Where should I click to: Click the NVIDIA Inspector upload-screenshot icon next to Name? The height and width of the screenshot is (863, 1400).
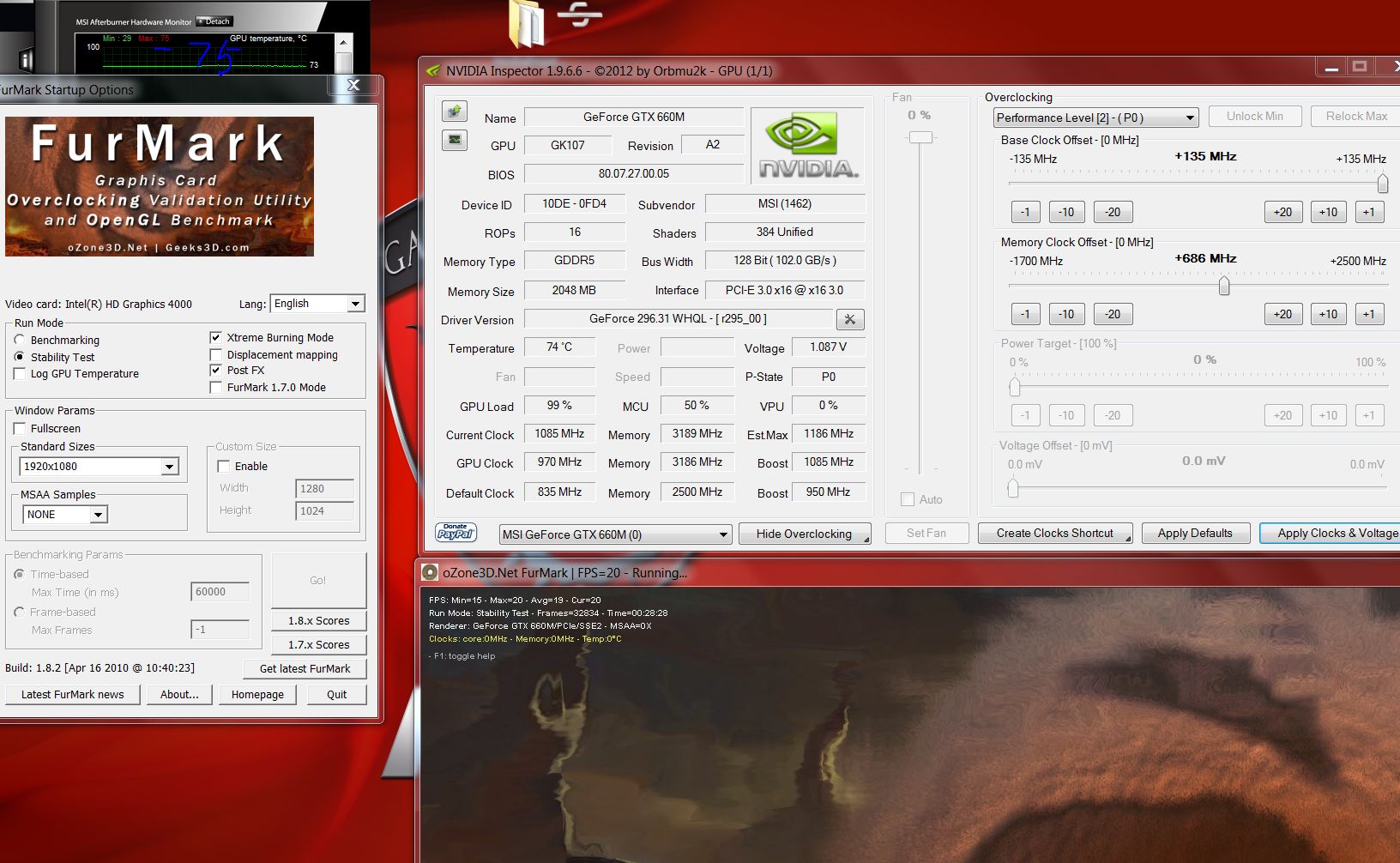pyautogui.click(x=455, y=112)
